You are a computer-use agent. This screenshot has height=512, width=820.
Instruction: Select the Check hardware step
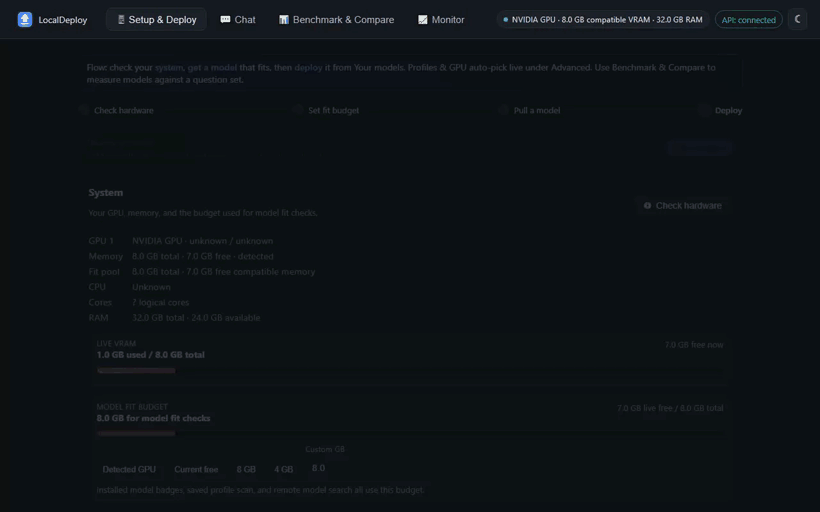tap(117, 110)
